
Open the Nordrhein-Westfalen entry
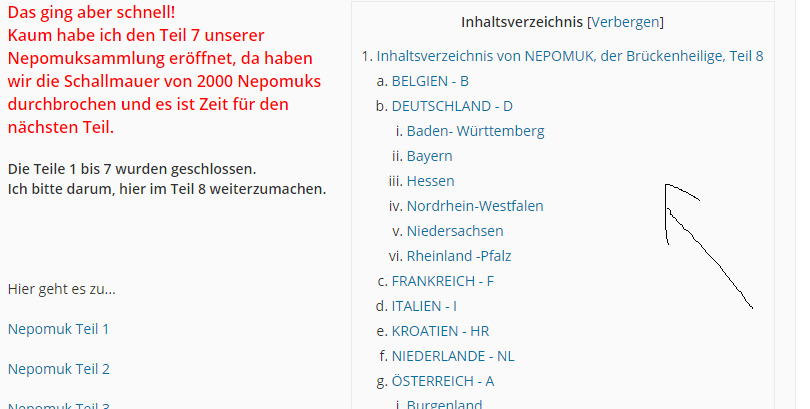[x=475, y=206]
